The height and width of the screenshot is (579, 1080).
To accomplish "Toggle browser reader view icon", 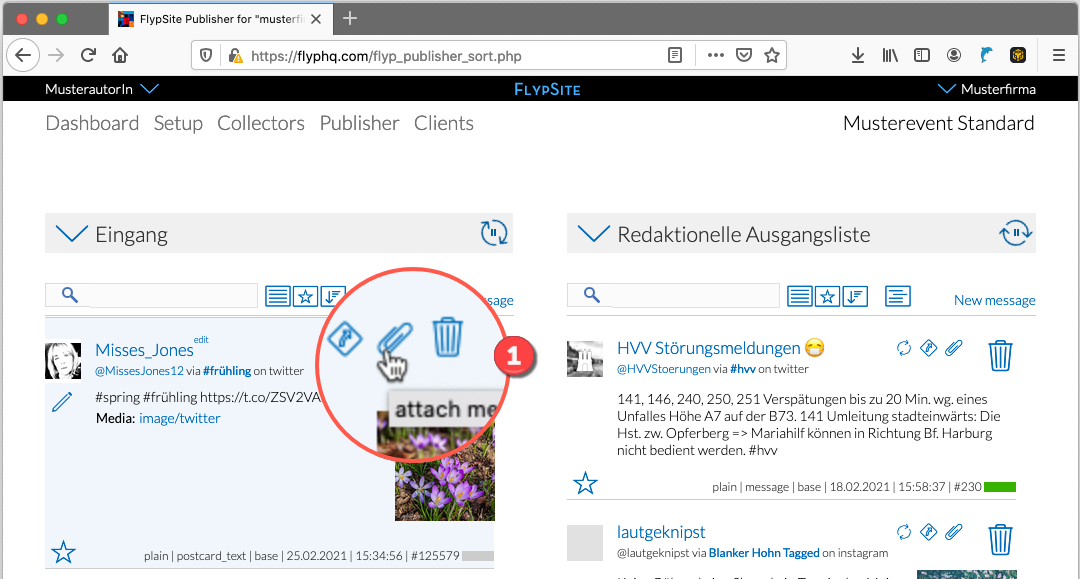I will pyautogui.click(x=675, y=55).
